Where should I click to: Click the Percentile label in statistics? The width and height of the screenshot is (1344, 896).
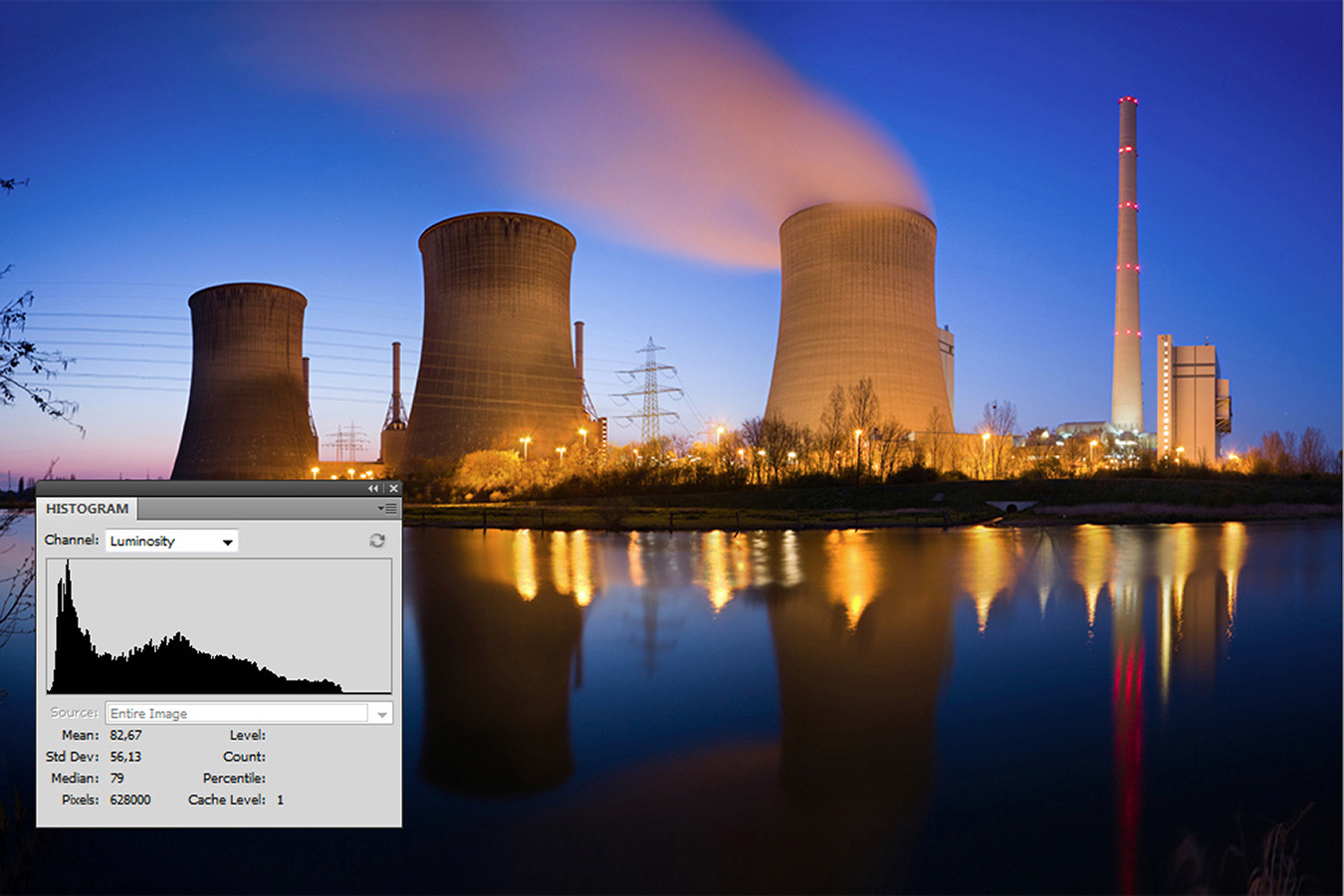click(x=234, y=779)
